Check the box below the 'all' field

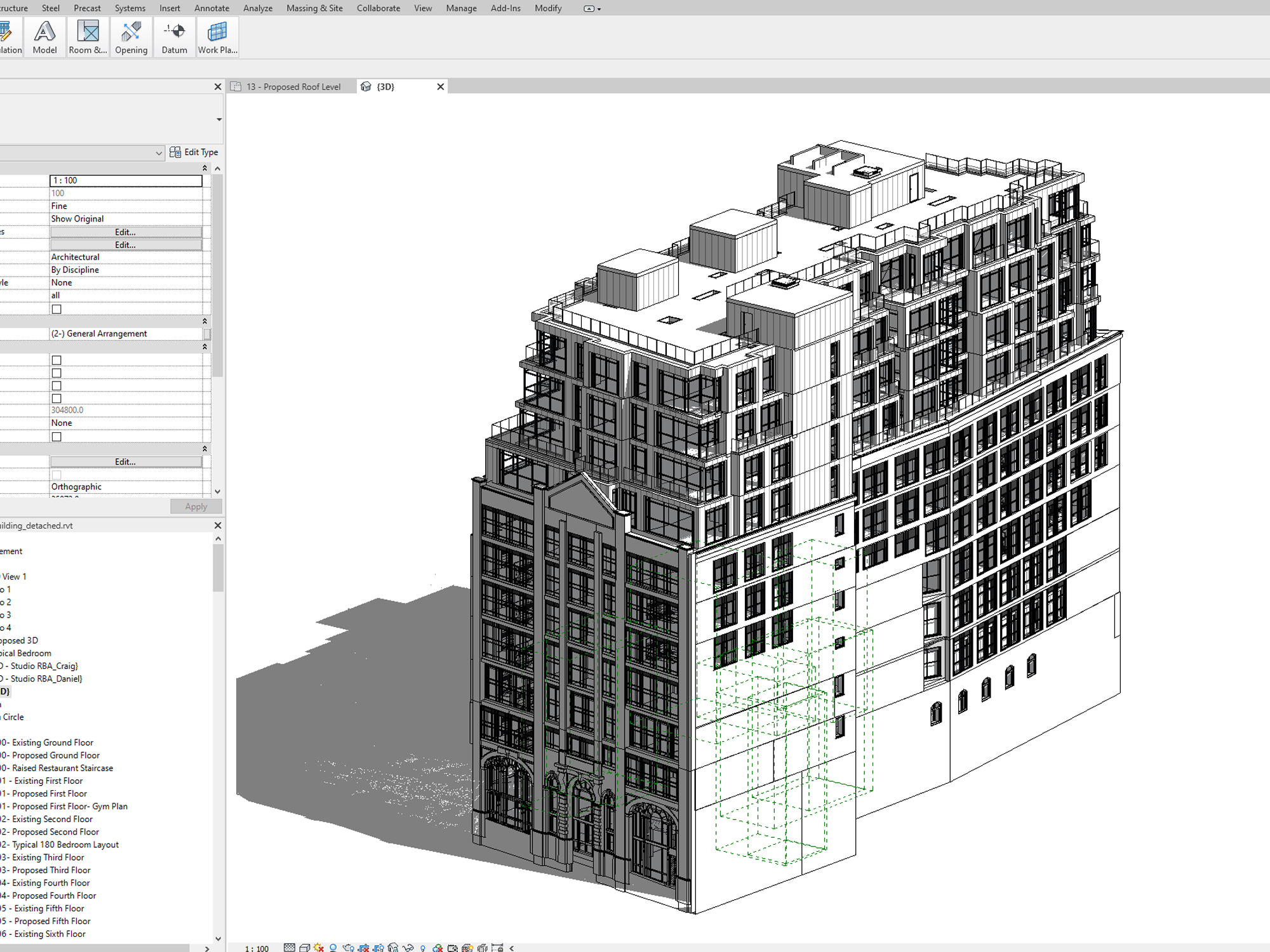click(57, 308)
